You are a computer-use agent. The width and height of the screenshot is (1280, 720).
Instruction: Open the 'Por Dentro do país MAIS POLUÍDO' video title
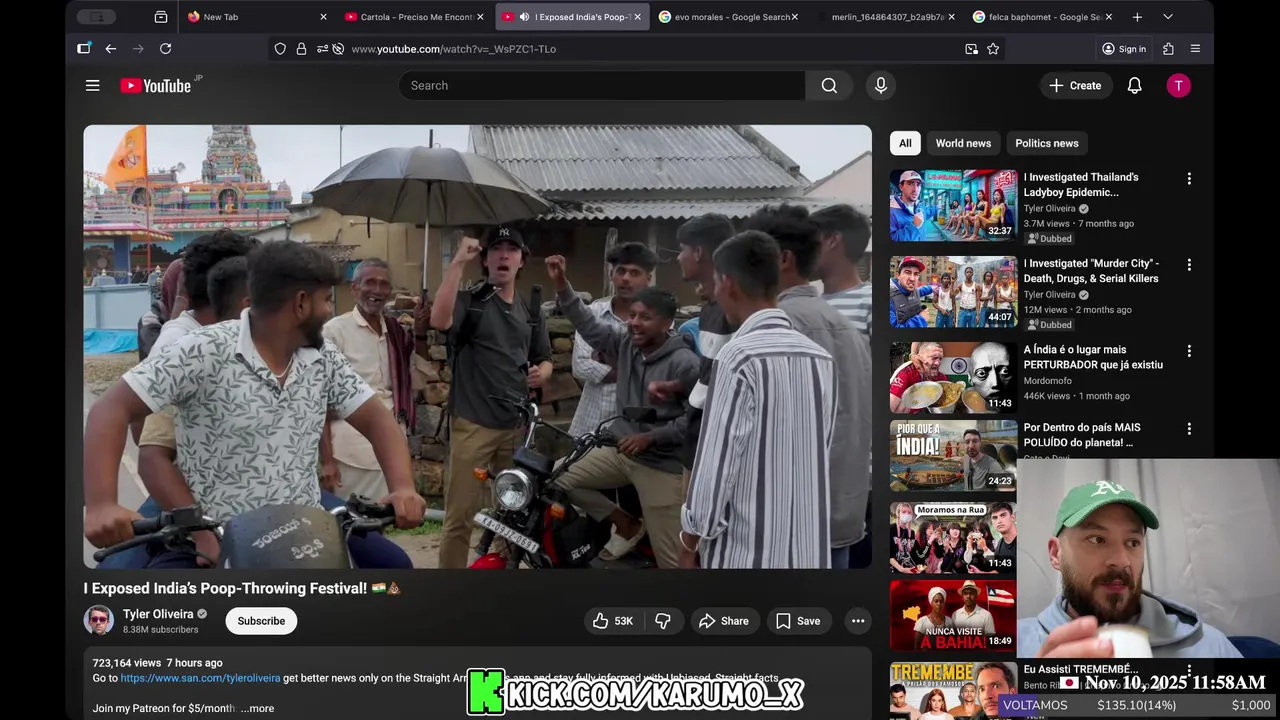click(1082, 435)
